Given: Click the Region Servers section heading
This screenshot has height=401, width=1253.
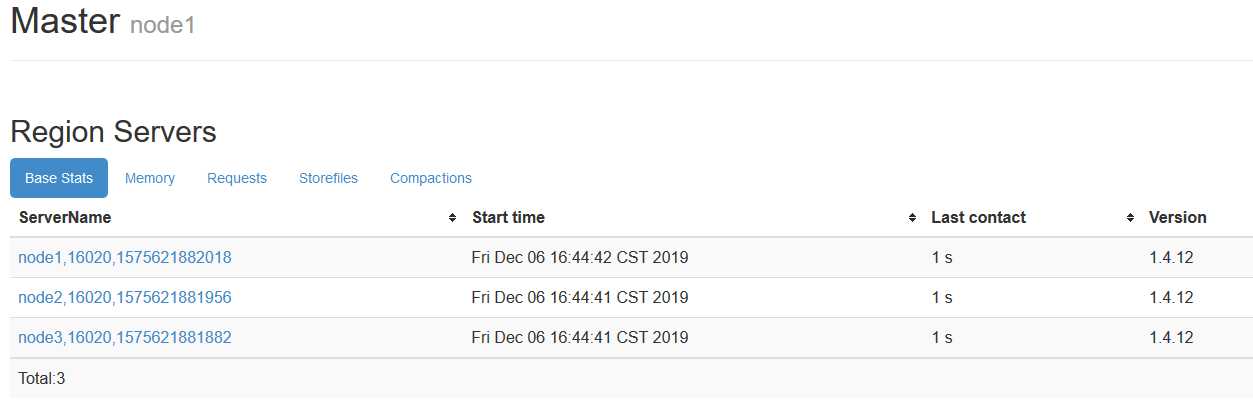Looking at the screenshot, I should [x=113, y=132].
